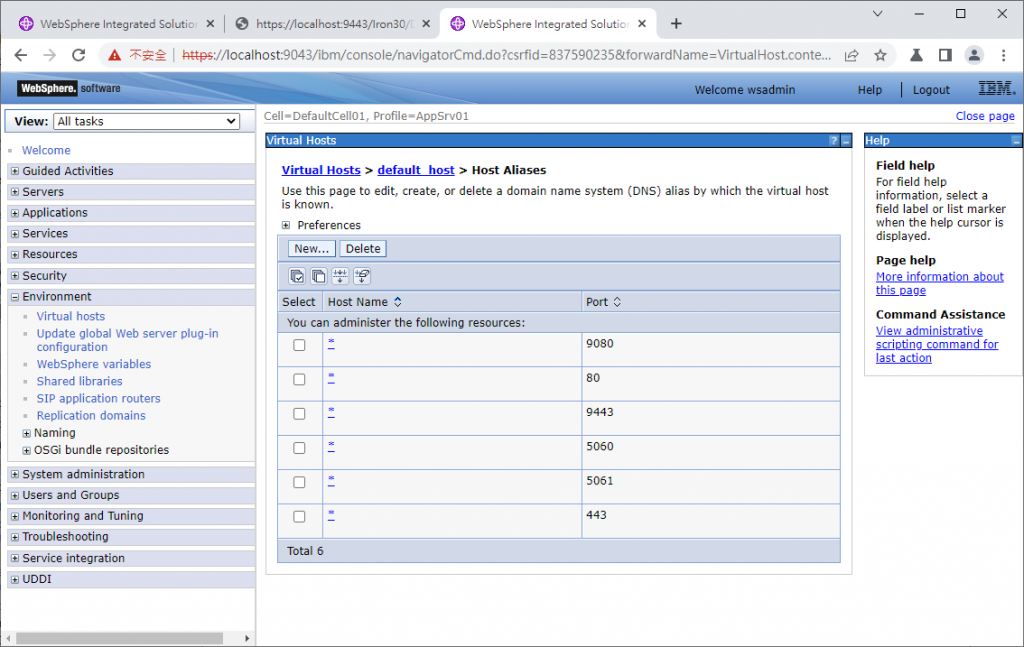Tick the checkbox for port 5060
The height and width of the screenshot is (647, 1024).
(299, 448)
